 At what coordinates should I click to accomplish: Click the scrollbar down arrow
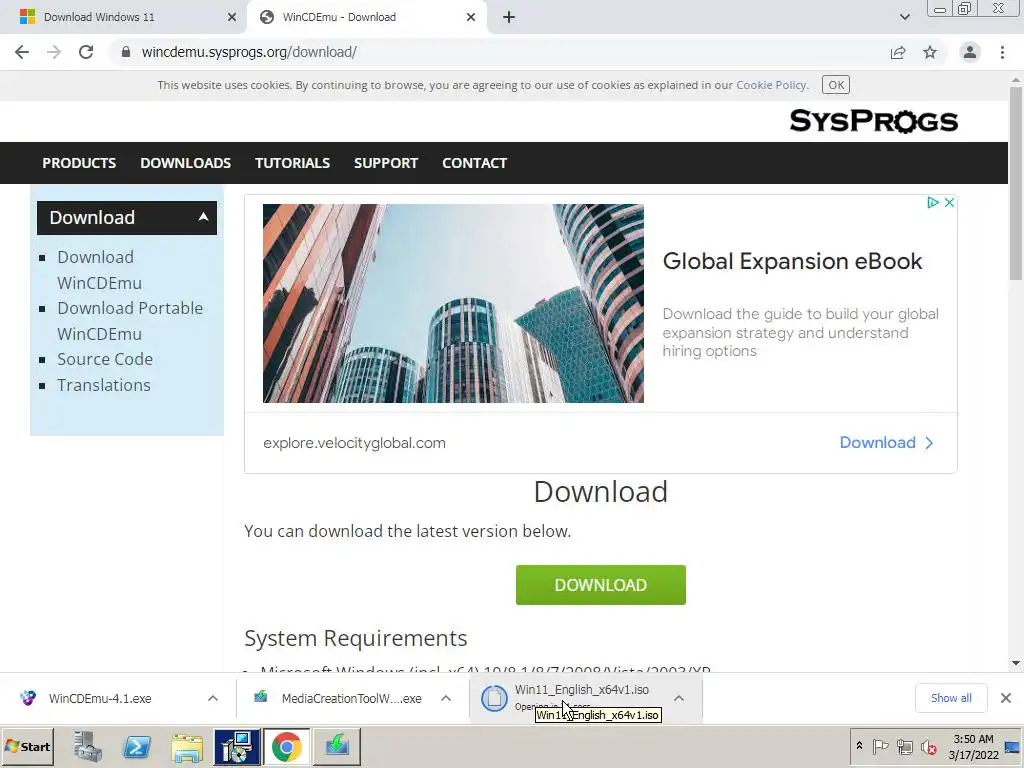(x=1016, y=664)
